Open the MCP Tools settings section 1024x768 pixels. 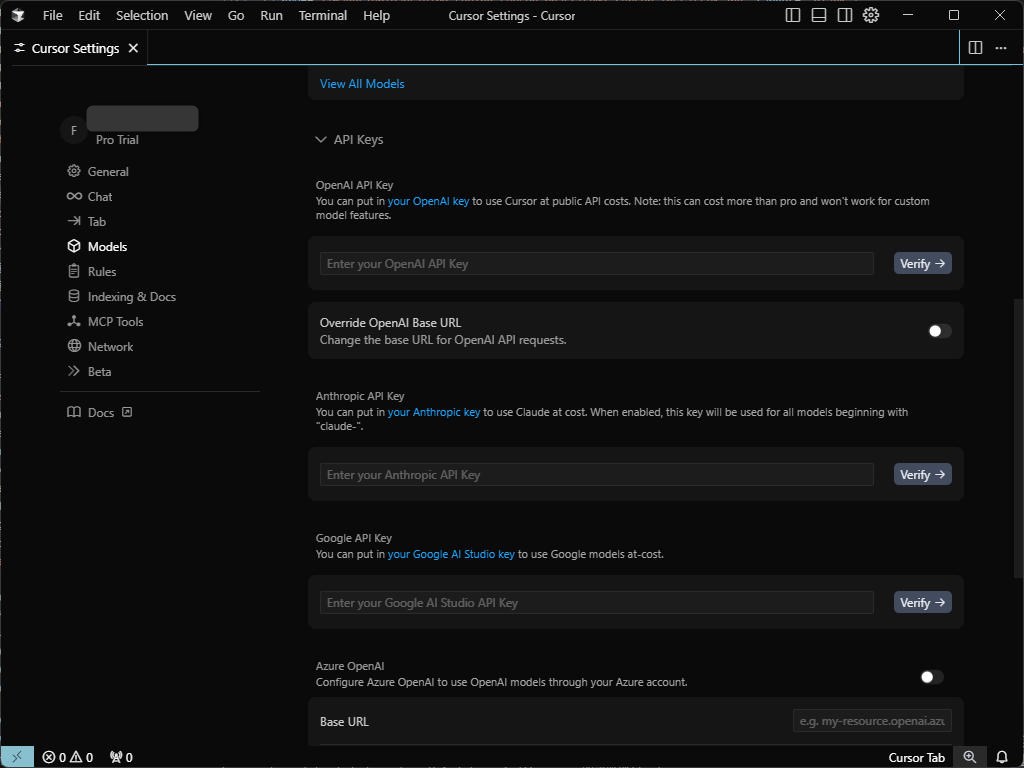[115, 321]
